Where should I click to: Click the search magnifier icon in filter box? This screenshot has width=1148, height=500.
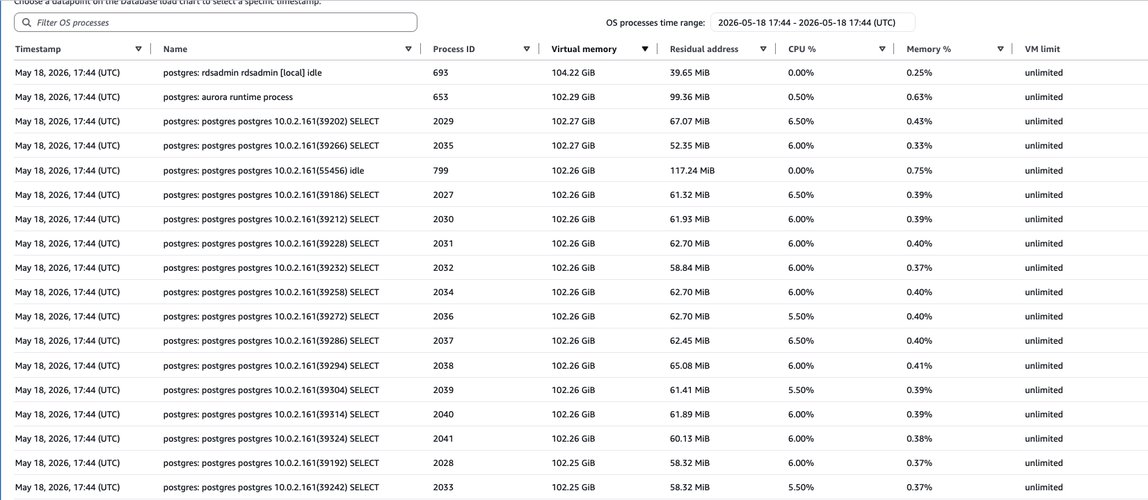27,23
